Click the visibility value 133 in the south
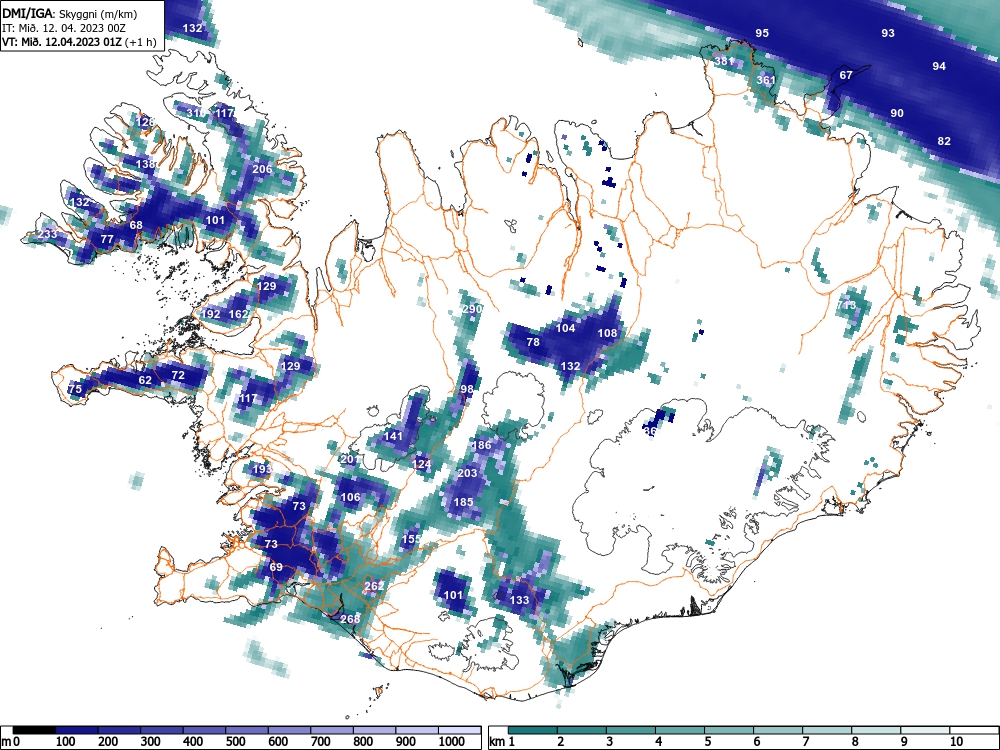This screenshot has width=1000, height=750. pos(520,600)
